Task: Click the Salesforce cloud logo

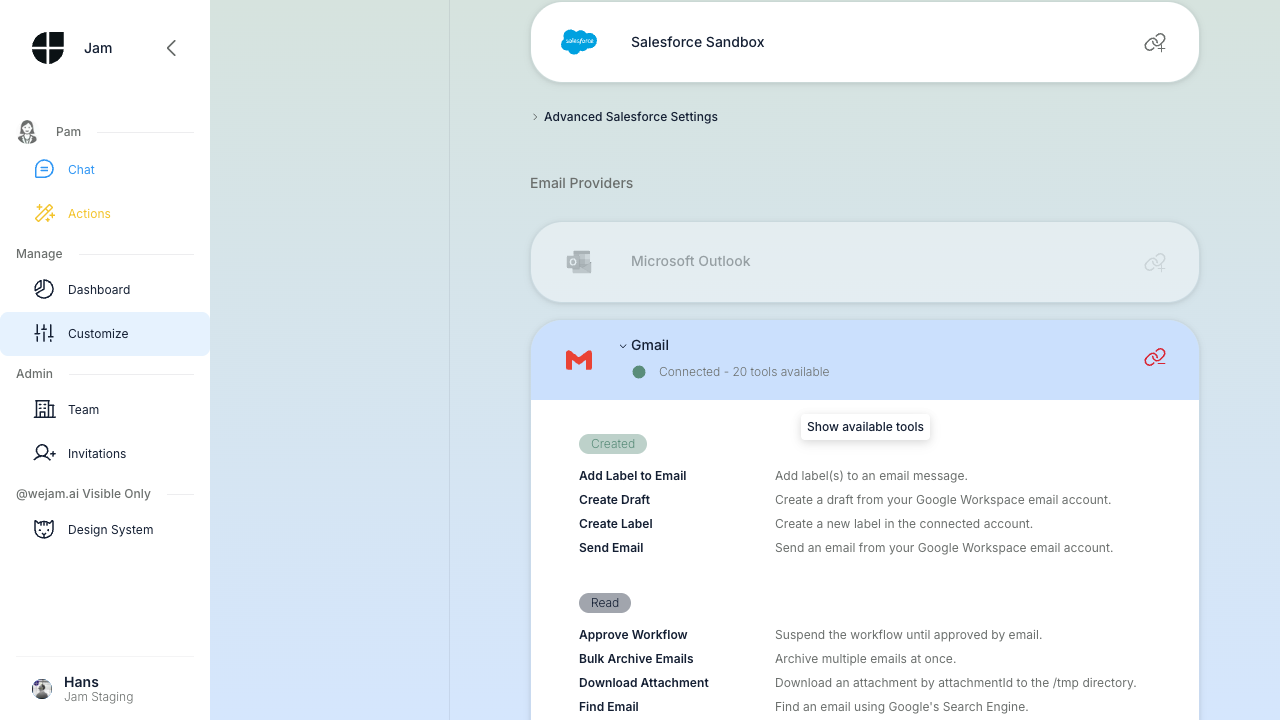Action: click(579, 42)
